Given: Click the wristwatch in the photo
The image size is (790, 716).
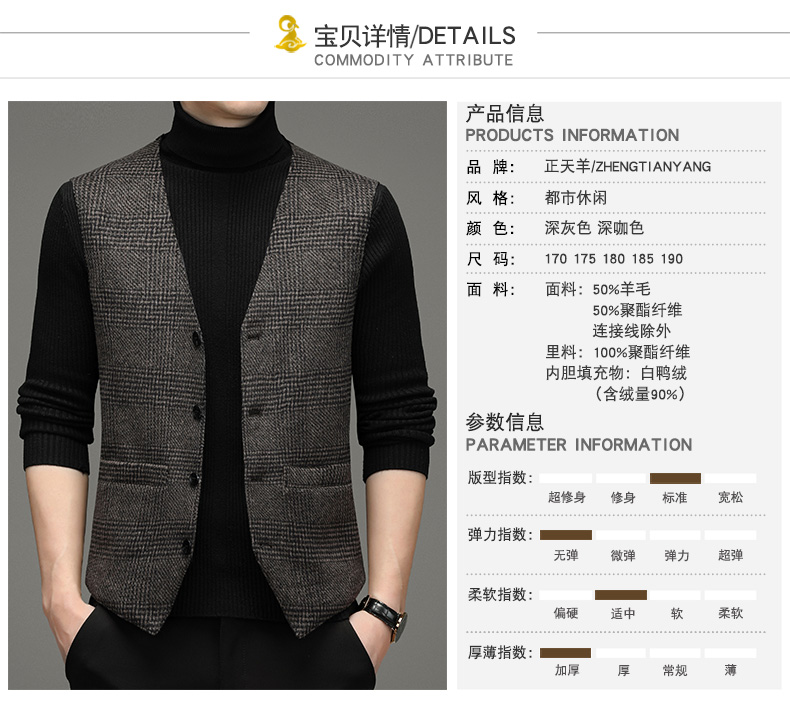Looking at the screenshot, I should (x=385, y=616).
